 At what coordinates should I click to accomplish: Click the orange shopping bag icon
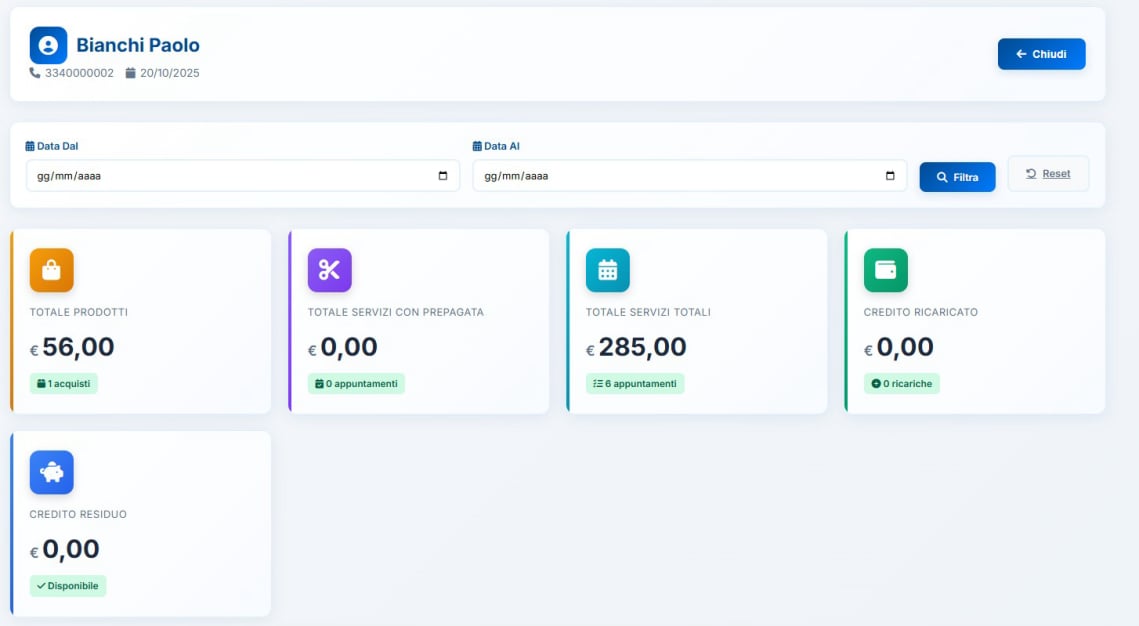coord(51,270)
